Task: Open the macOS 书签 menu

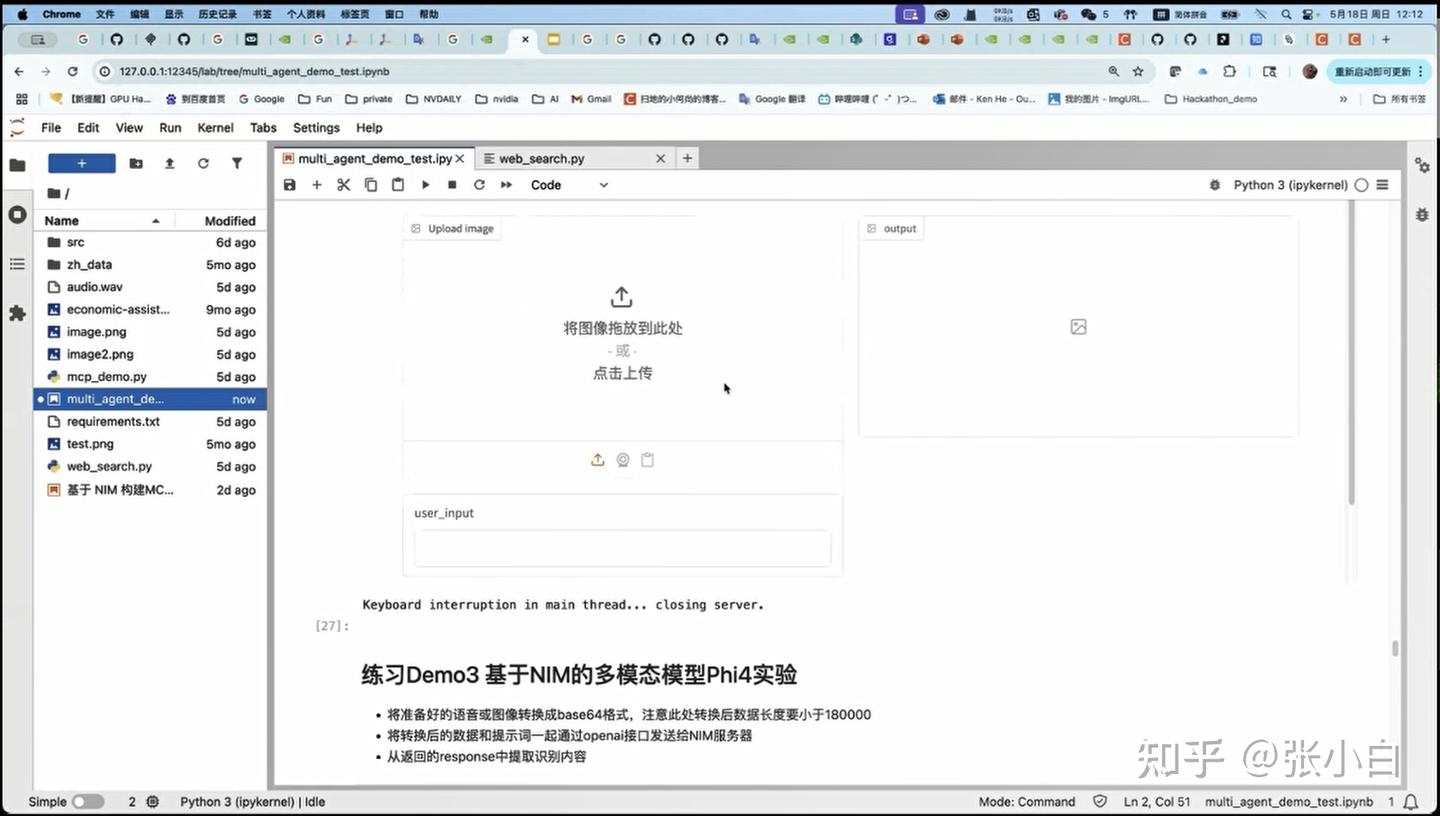Action: (x=262, y=15)
